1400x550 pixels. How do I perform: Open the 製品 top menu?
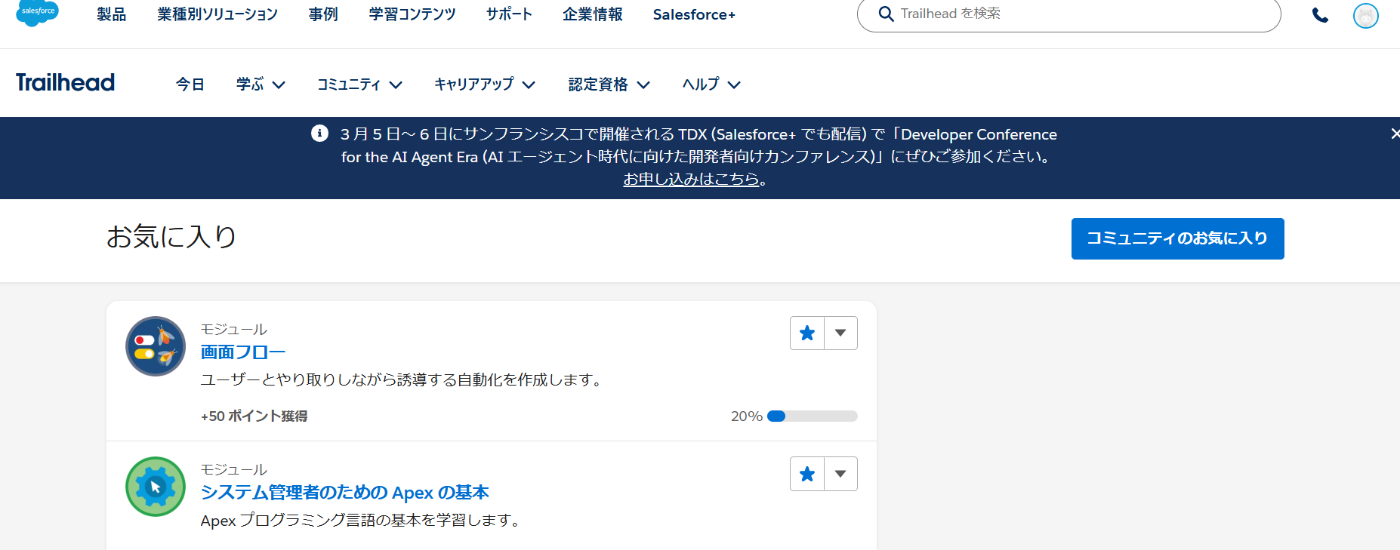(x=112, y=14)
